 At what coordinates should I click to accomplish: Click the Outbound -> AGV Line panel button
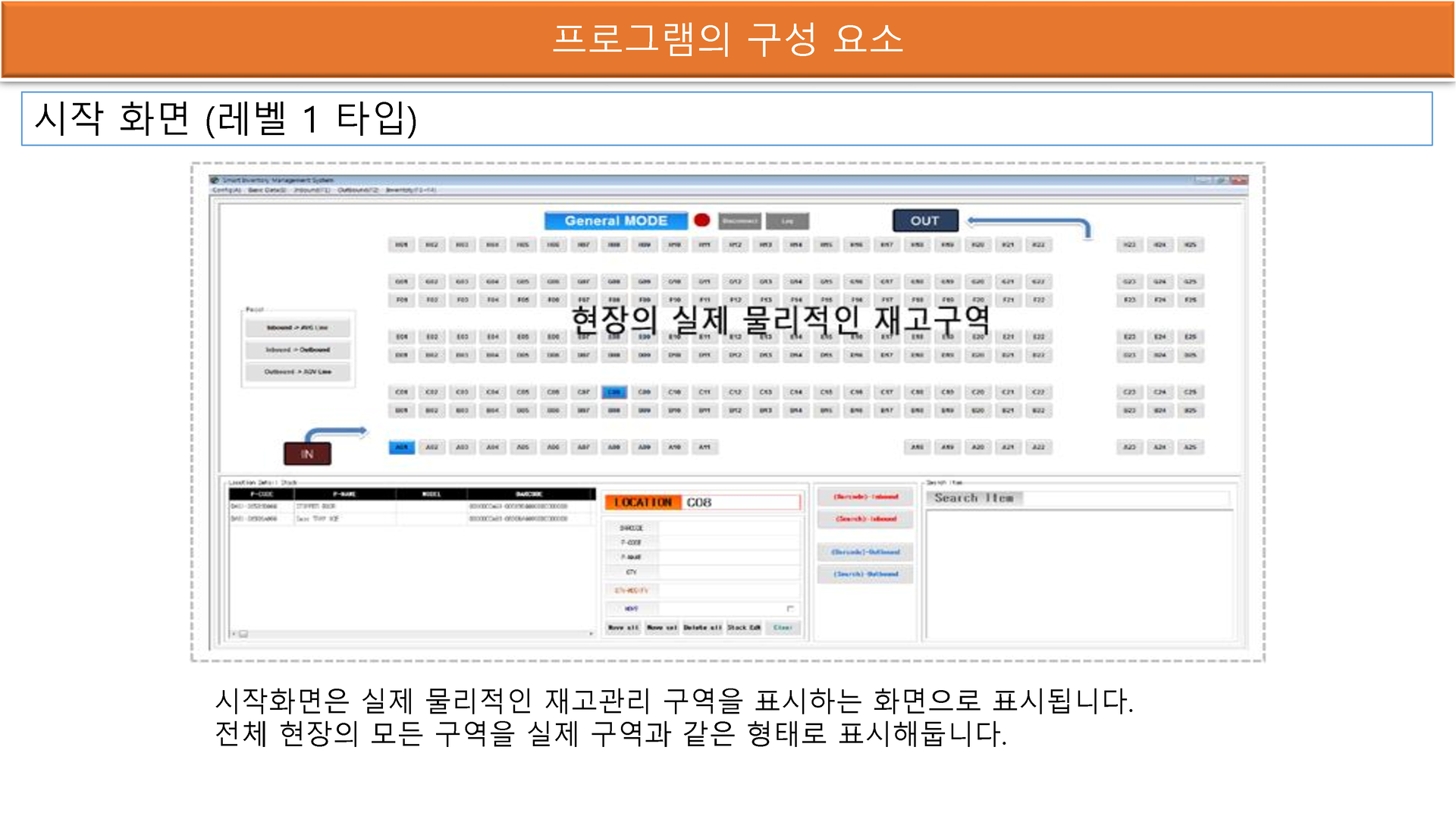coord(297,372)
